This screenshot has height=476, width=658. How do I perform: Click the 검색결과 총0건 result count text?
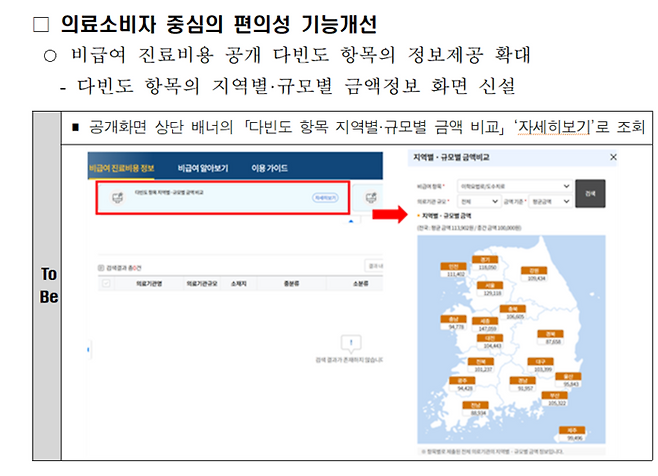pos(124,268)
